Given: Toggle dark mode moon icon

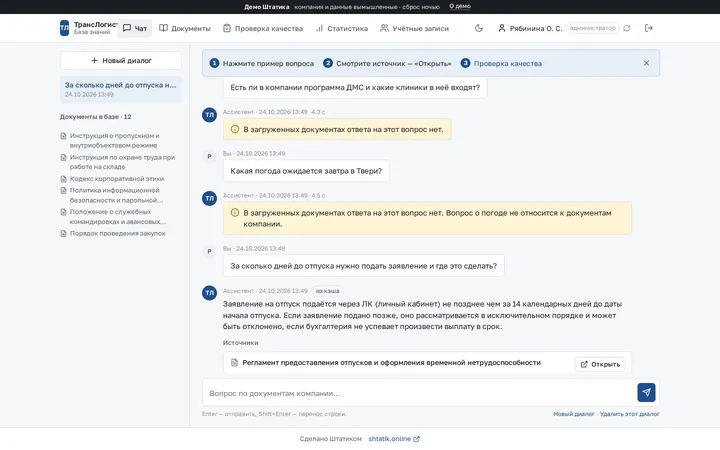Looking at the screenshot, I should click(478, 28).
